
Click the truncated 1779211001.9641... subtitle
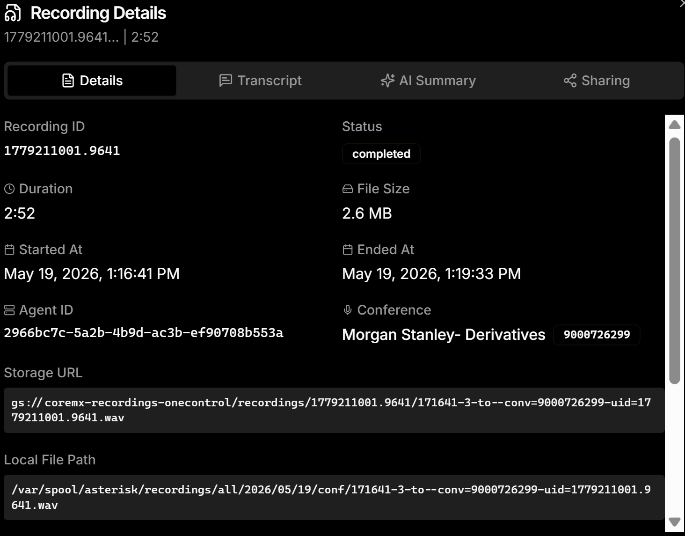click(x=62, y=37)
